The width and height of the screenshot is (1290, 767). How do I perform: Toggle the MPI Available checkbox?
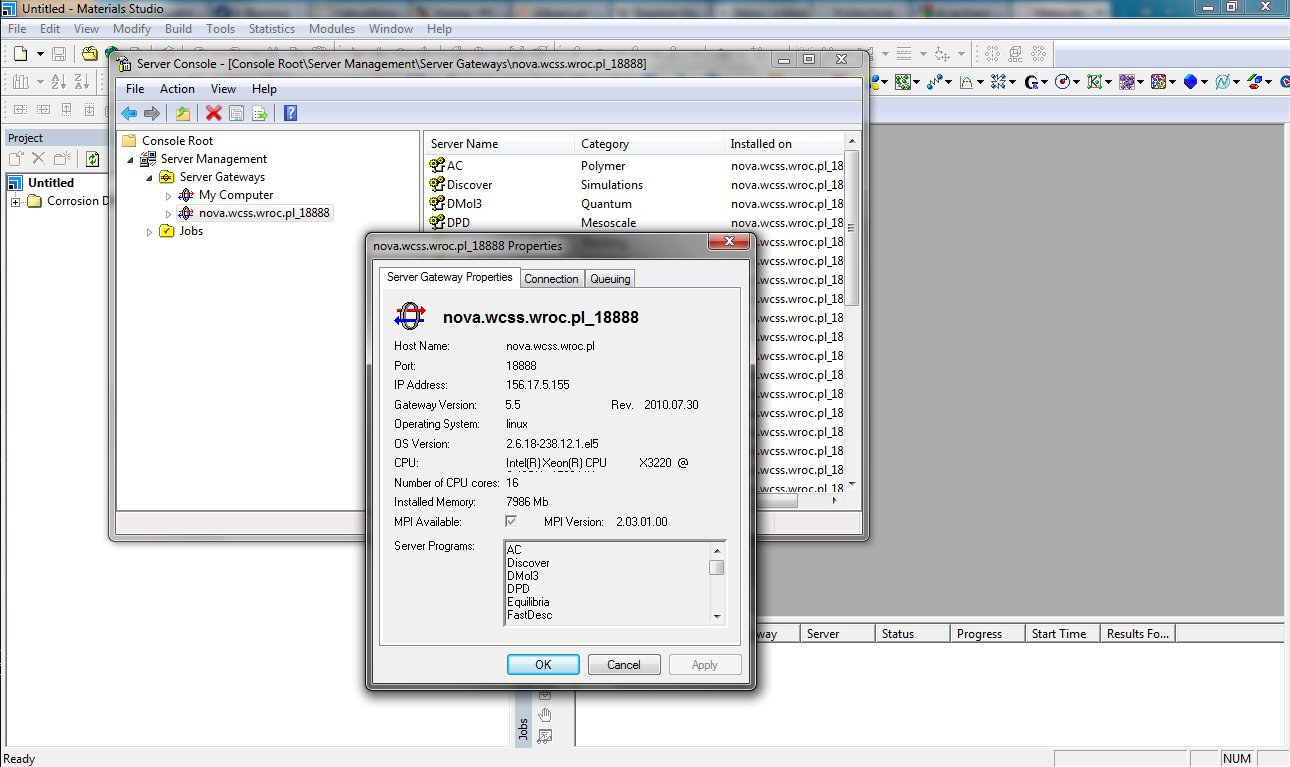(511, 522)
